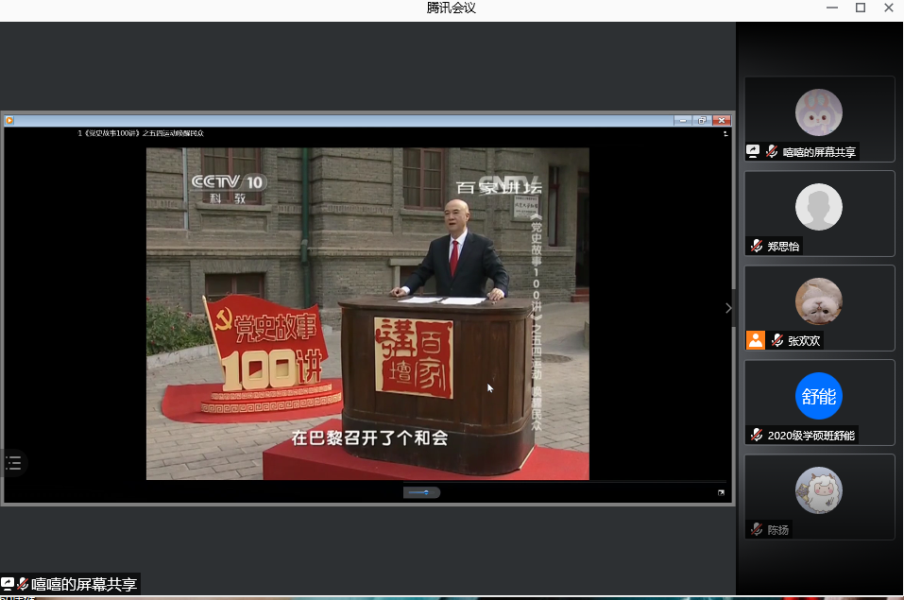Viewport: 904px width, 600px height.
Task: Click the muted microphone icon beside 陈扬
Action: [x=756, y=529]
